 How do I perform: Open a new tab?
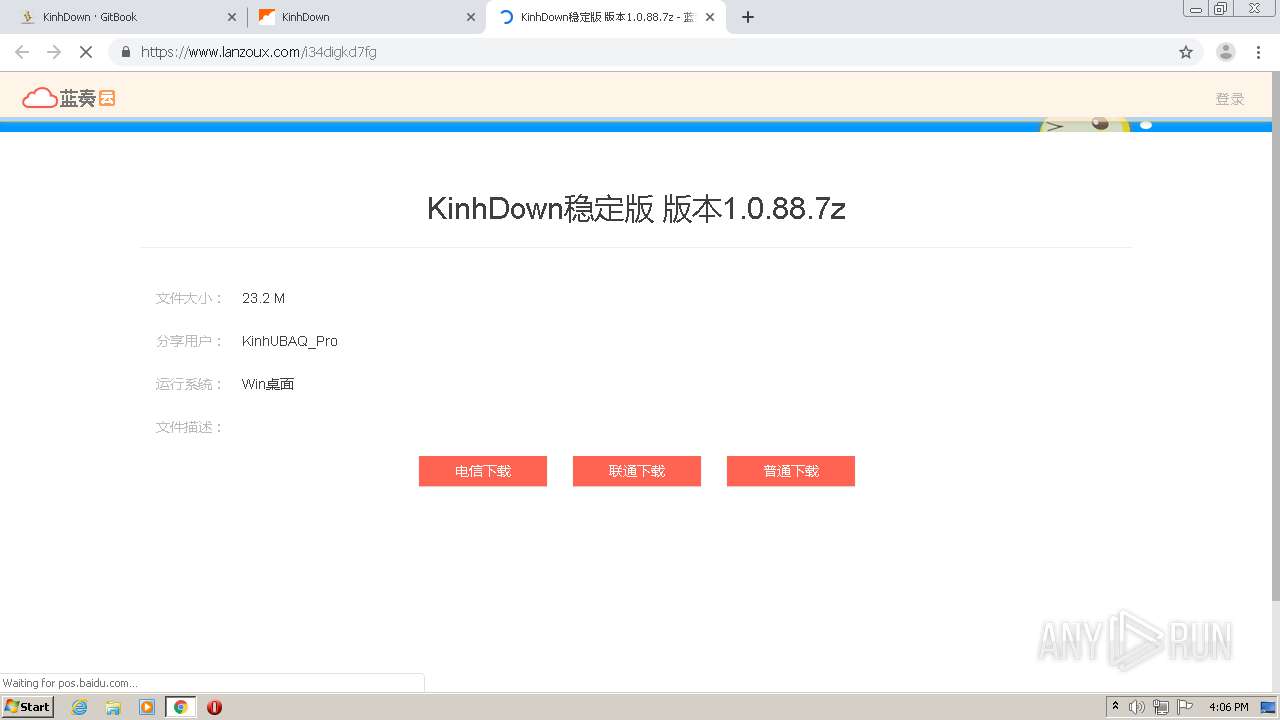click(x=748, y=17)
